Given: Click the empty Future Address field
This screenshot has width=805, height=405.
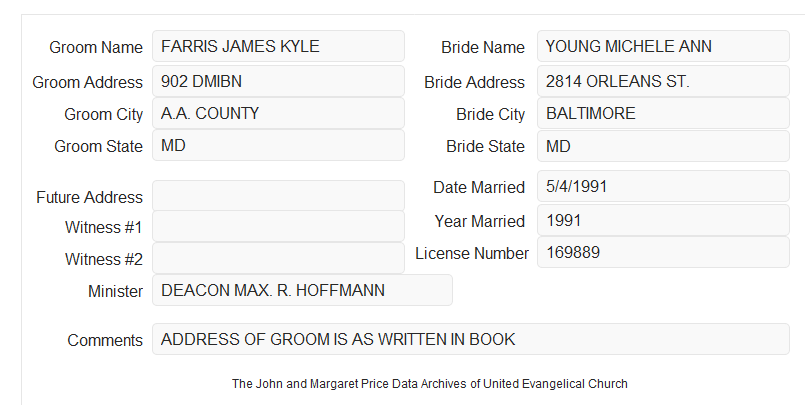Looking at the screenshot, I should point(278,196).
